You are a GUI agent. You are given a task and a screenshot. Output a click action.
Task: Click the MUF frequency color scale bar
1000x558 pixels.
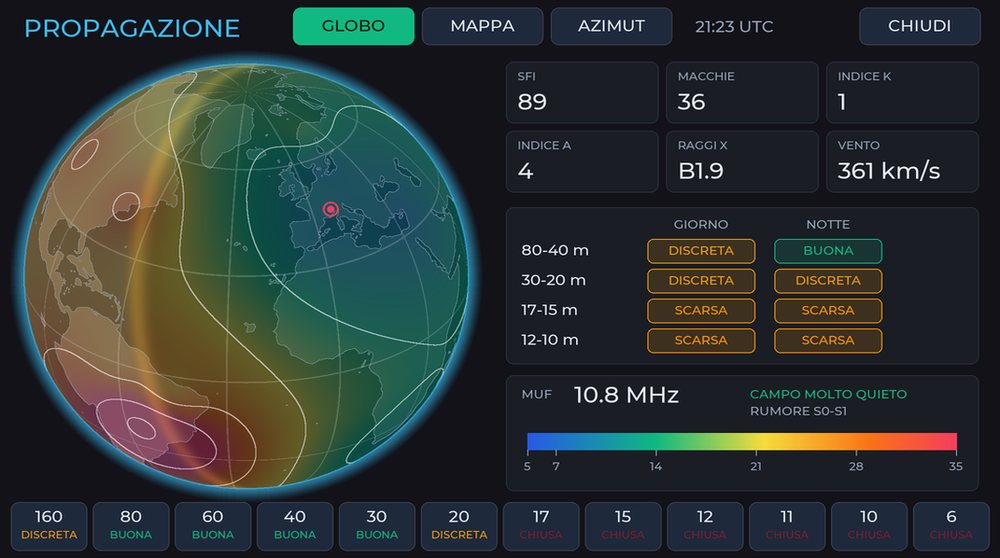tap(742, 441)
